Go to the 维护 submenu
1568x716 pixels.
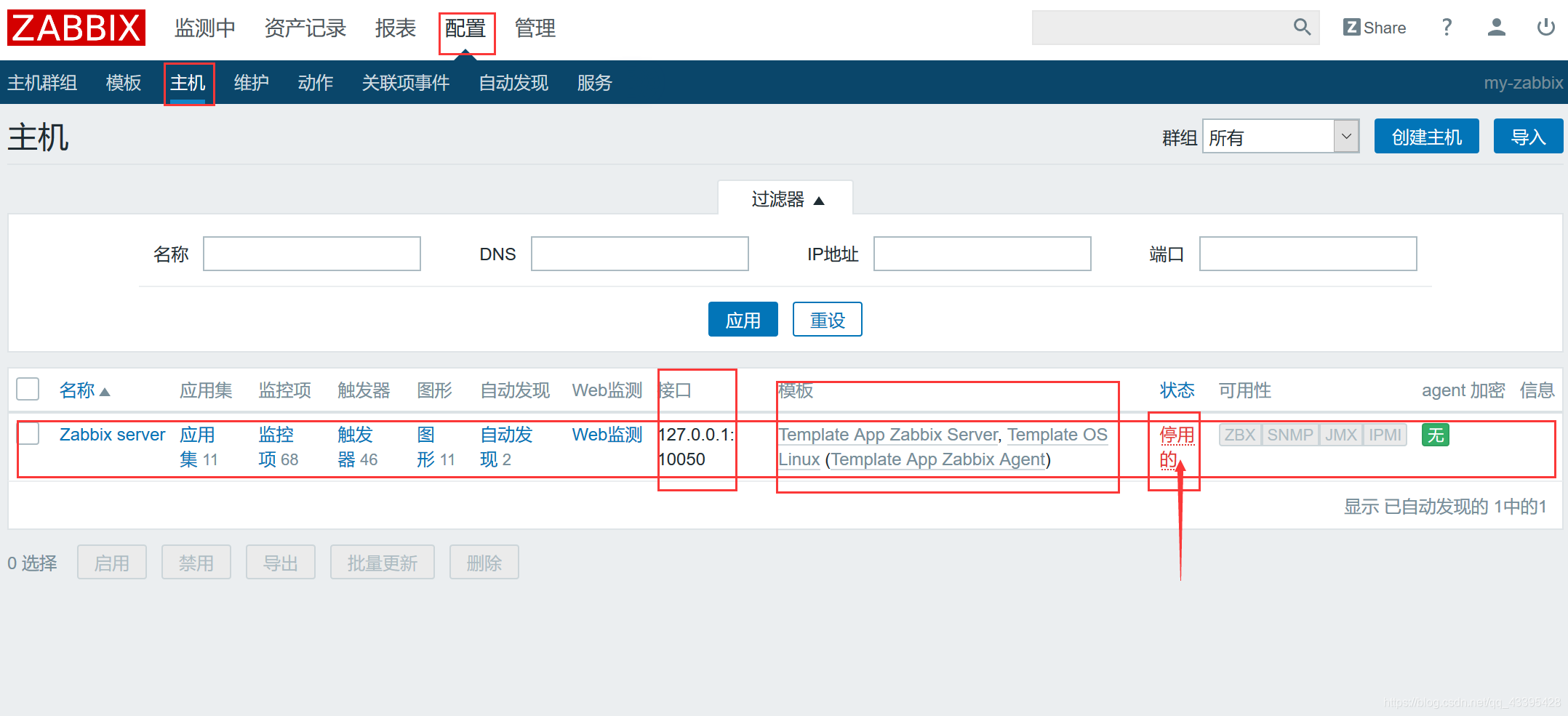pyautogui.click(x=252, y=83)
